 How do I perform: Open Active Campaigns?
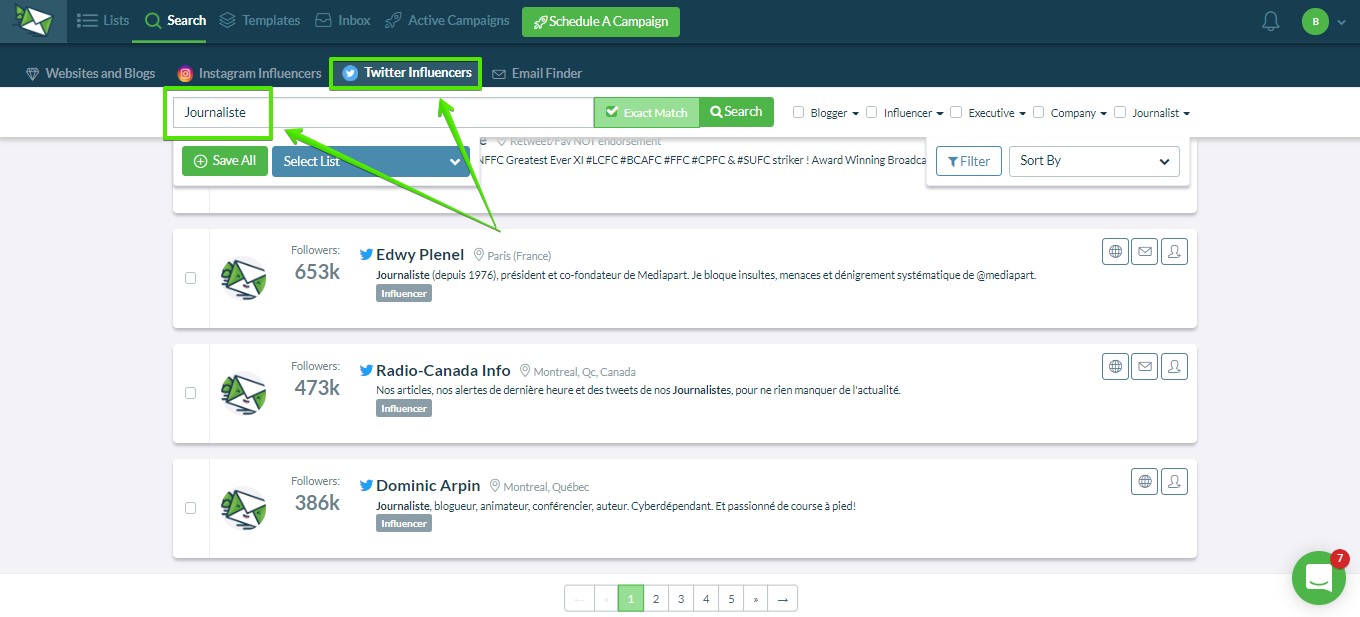pos(447,20)
